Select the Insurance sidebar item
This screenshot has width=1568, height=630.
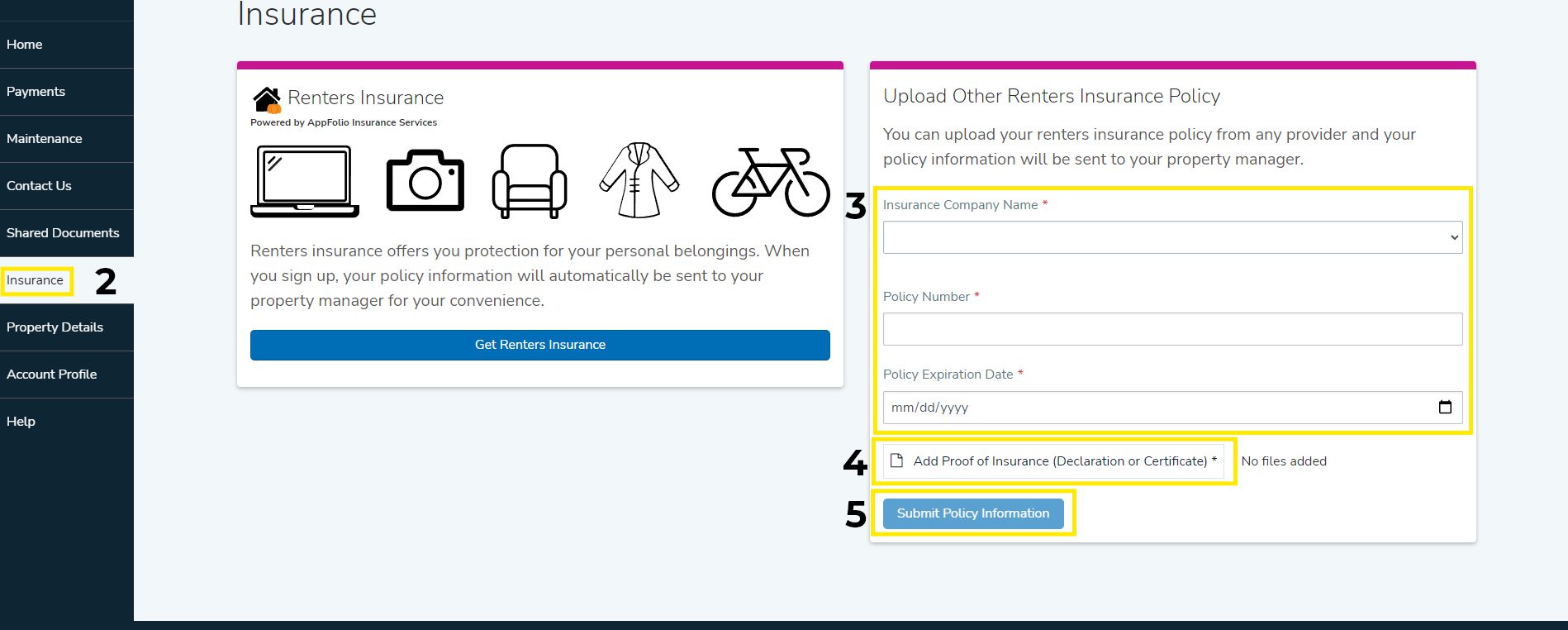35,280
